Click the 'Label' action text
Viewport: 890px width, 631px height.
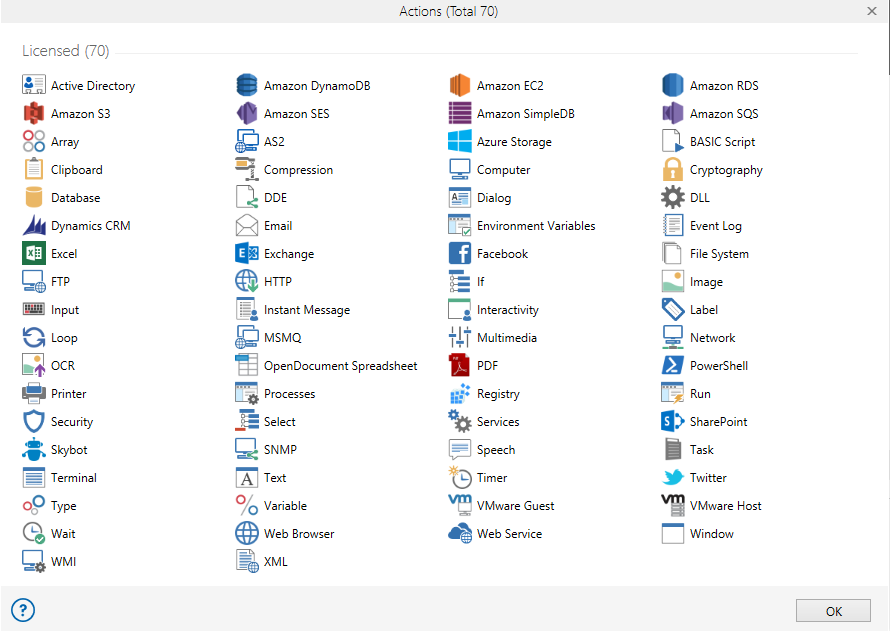(x=704, y=309)
